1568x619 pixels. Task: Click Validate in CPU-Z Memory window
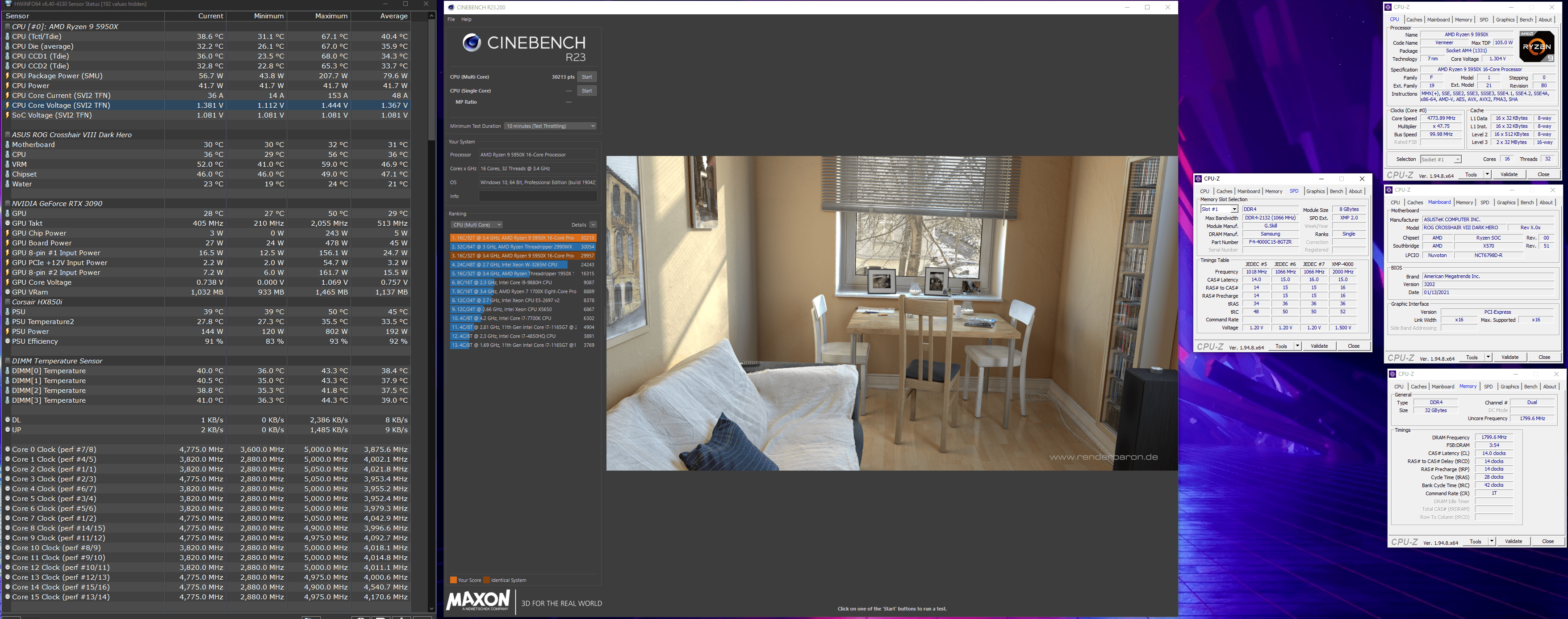(1513, 541)
